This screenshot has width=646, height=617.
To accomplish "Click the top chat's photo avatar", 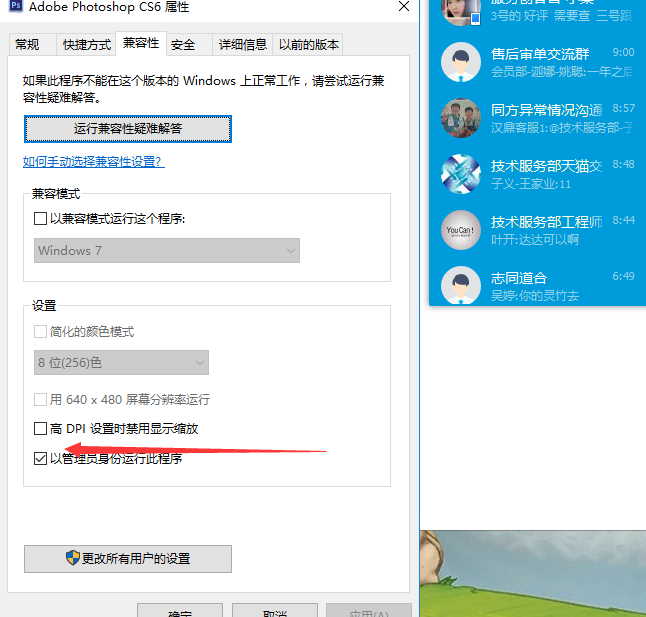I will click(x=461, y=12).
